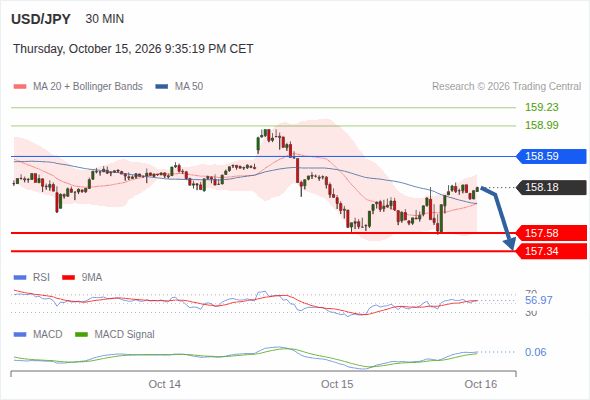Click the Oct 16 date axis label

point(481,384)
